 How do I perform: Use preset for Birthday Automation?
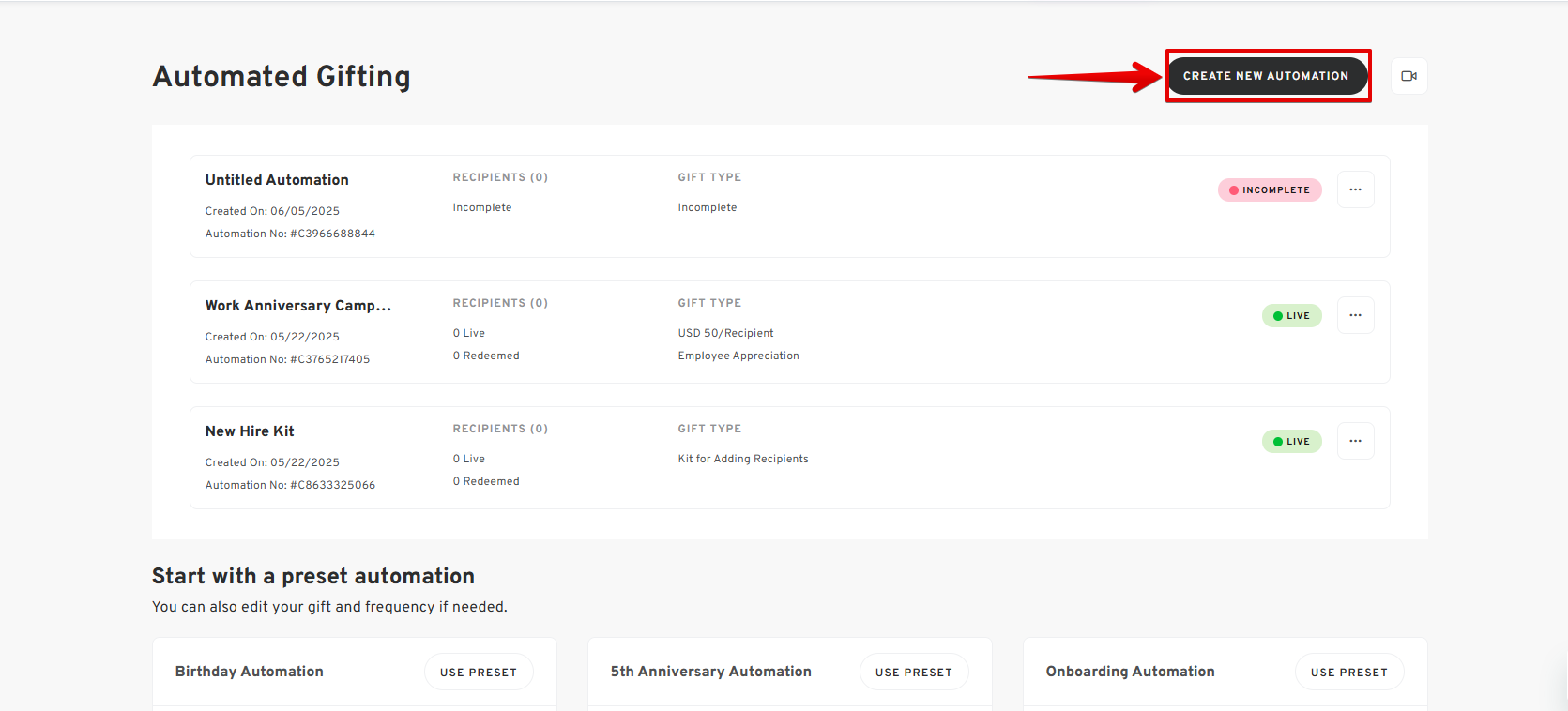[x=479, y=673]
